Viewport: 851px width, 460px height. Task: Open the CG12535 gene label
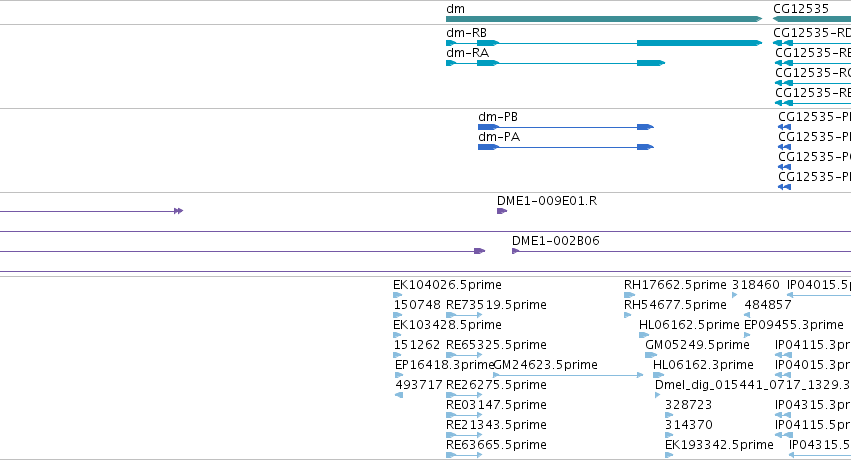(x=801, y=9)
